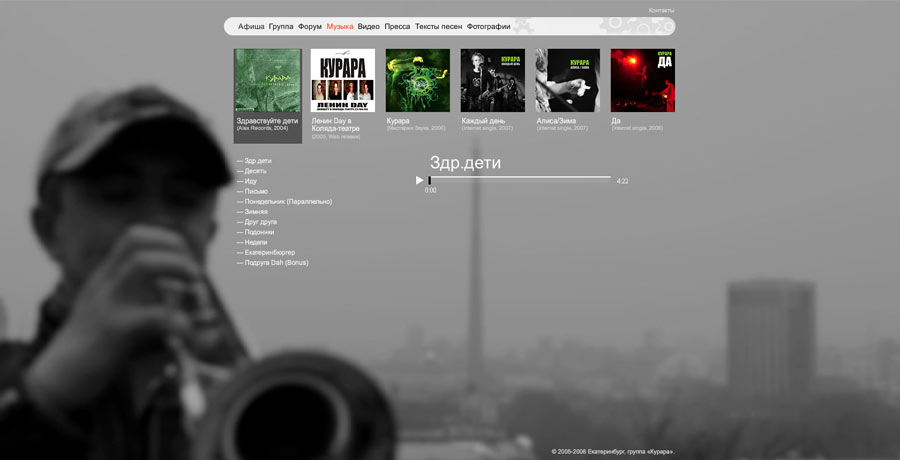Select the Ленин Day album cover

point(343,80)
